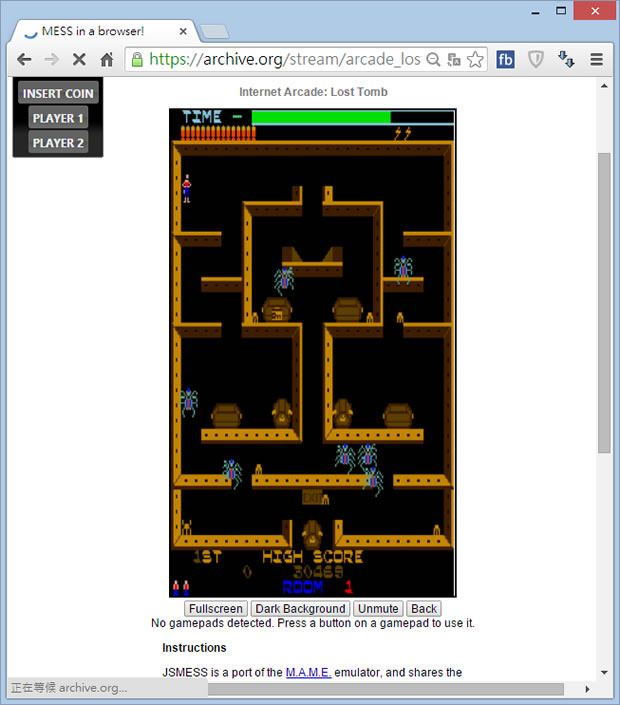Toggle the Dark Background option

pyautogui.click(x=299, y=609)
